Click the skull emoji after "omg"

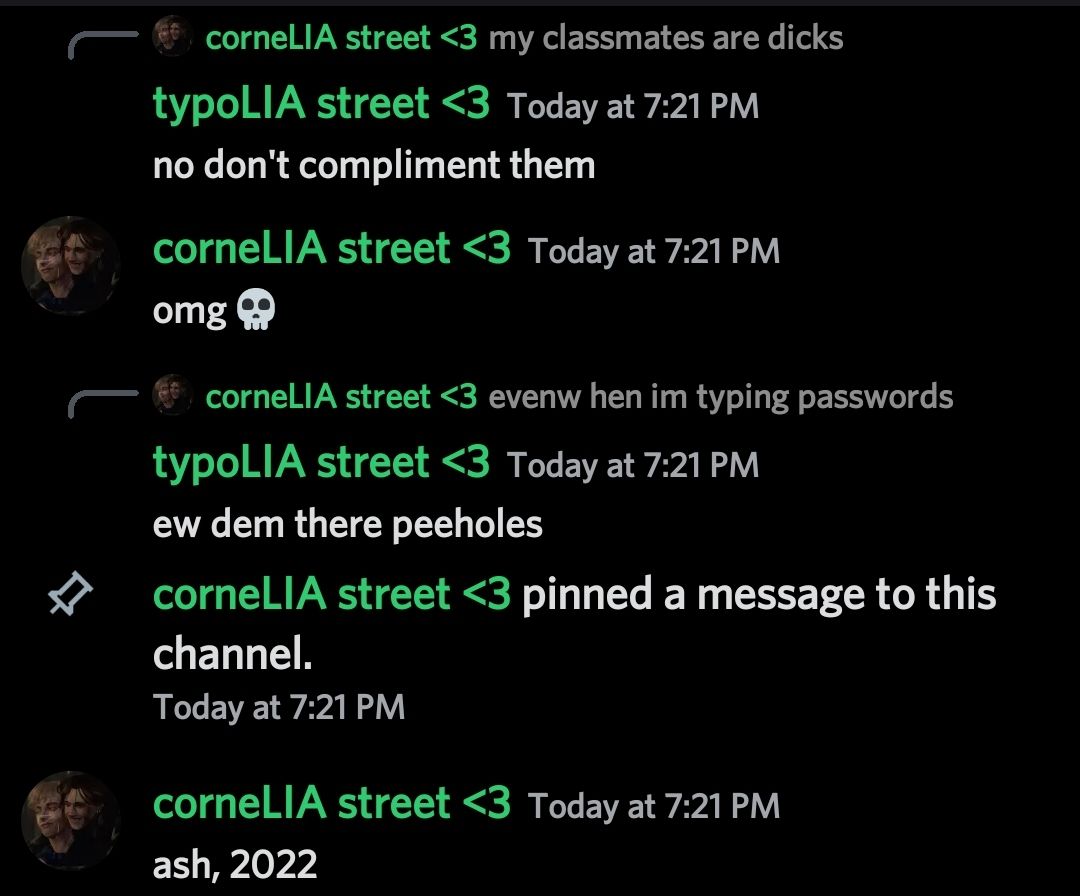click(x=256, y=309)
